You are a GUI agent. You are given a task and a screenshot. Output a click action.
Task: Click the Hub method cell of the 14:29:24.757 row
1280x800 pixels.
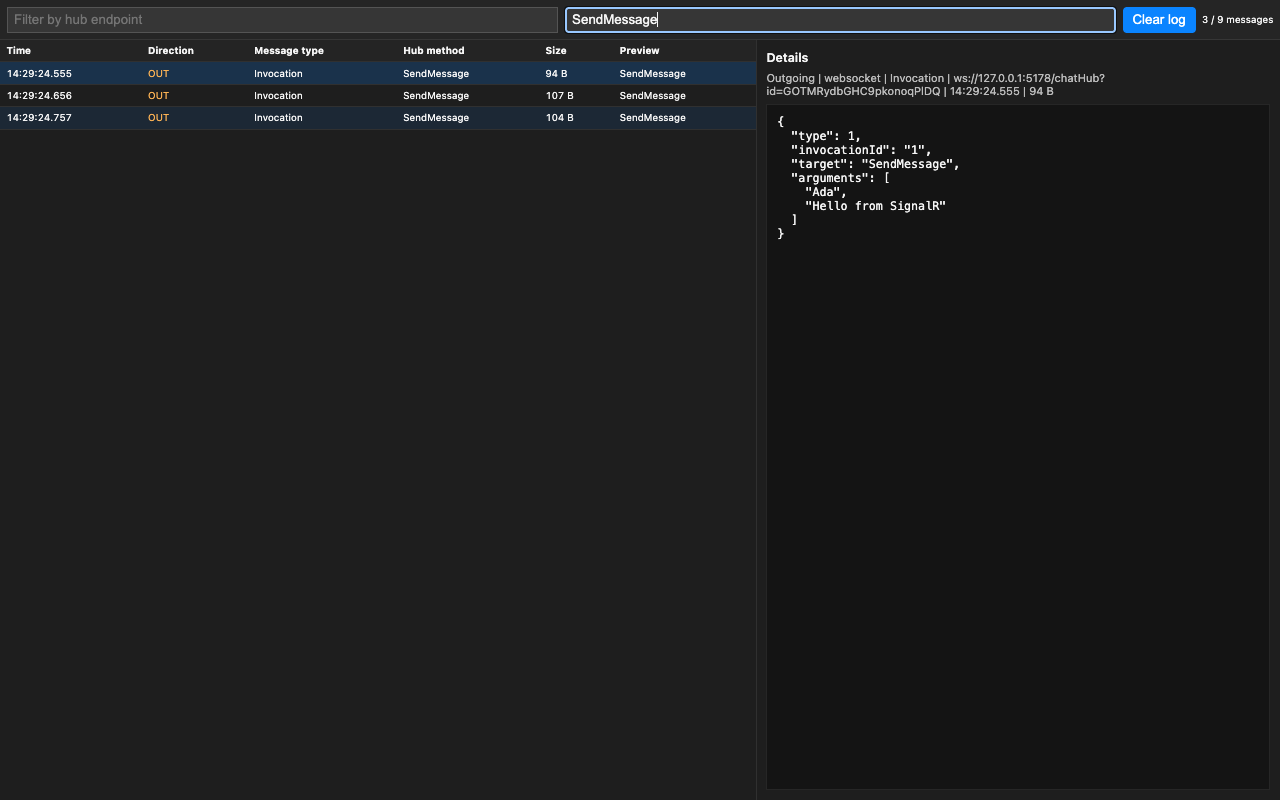[436, 118]
